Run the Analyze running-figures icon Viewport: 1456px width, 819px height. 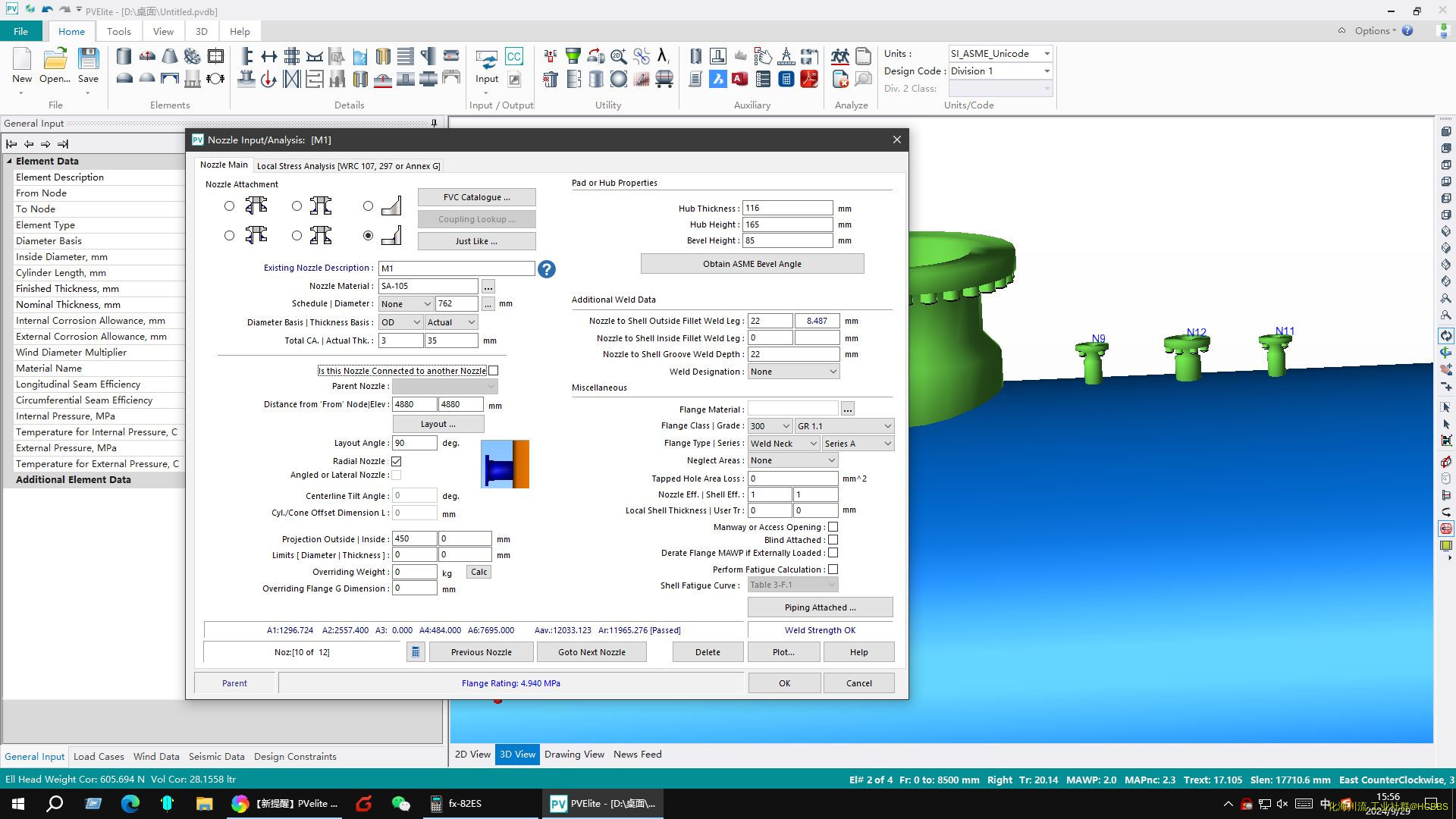pyautogui.click(x=840, y=56)
